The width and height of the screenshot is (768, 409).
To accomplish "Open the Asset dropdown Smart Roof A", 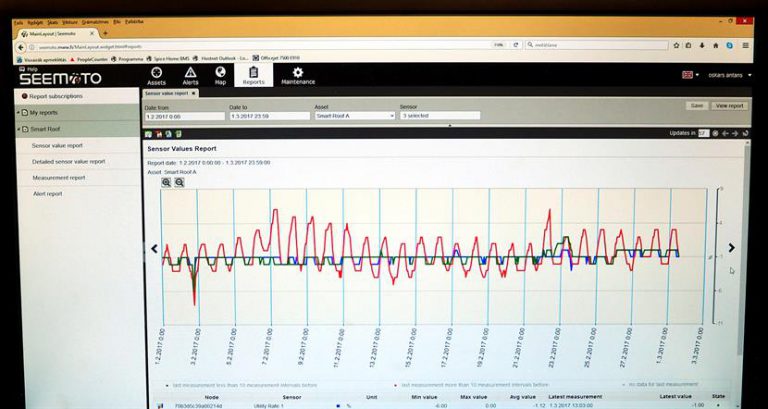I will [354, 116].
